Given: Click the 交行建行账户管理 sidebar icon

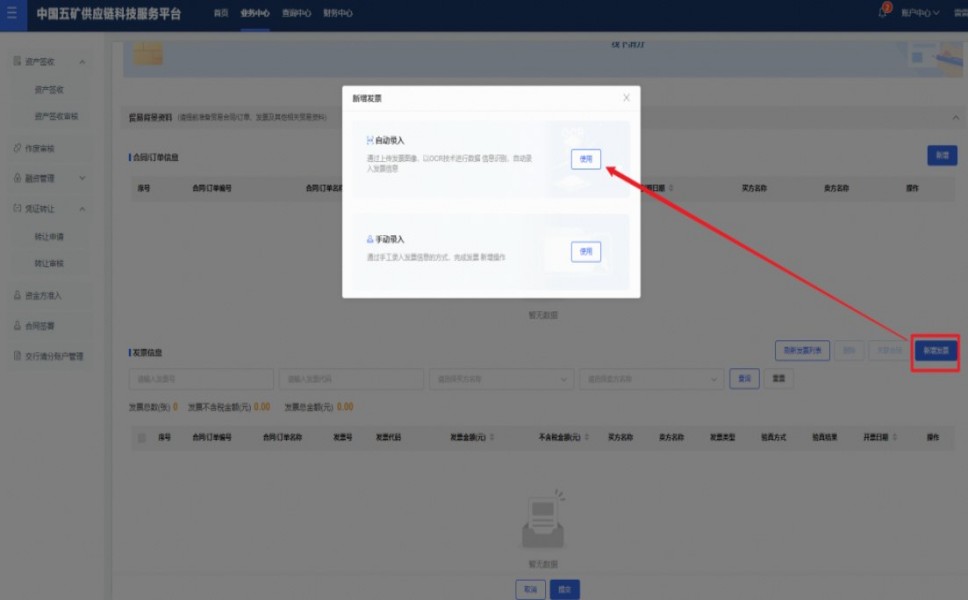Looking at the screenshot, I should pos(17,356).
